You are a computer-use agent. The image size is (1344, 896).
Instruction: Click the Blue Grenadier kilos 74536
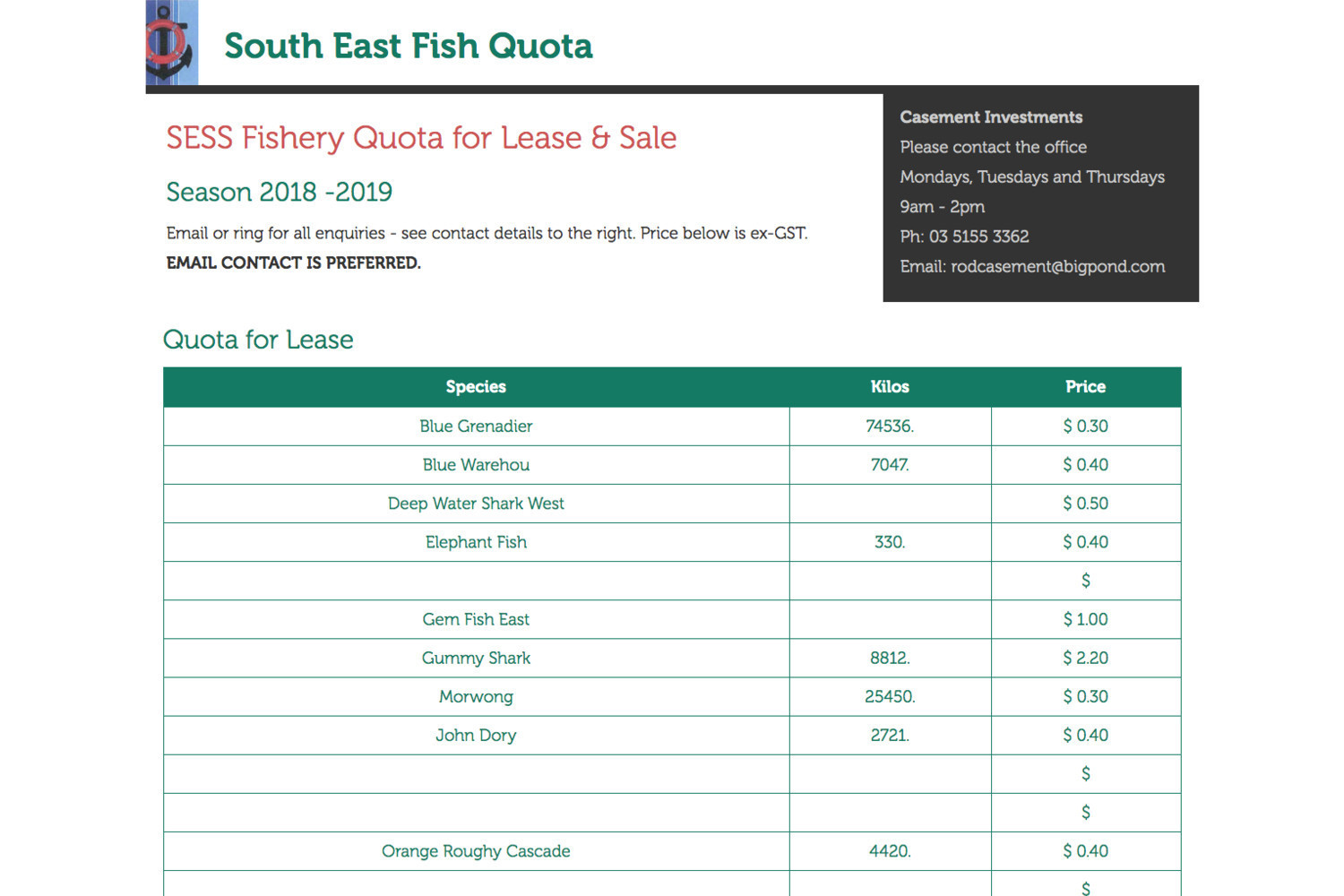(x=890, y=426)
